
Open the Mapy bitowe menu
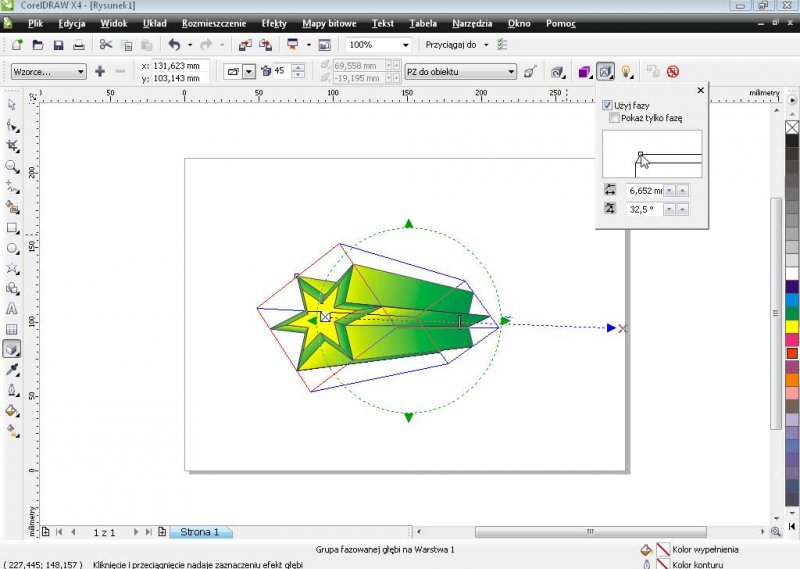click(x=328, y=22)
